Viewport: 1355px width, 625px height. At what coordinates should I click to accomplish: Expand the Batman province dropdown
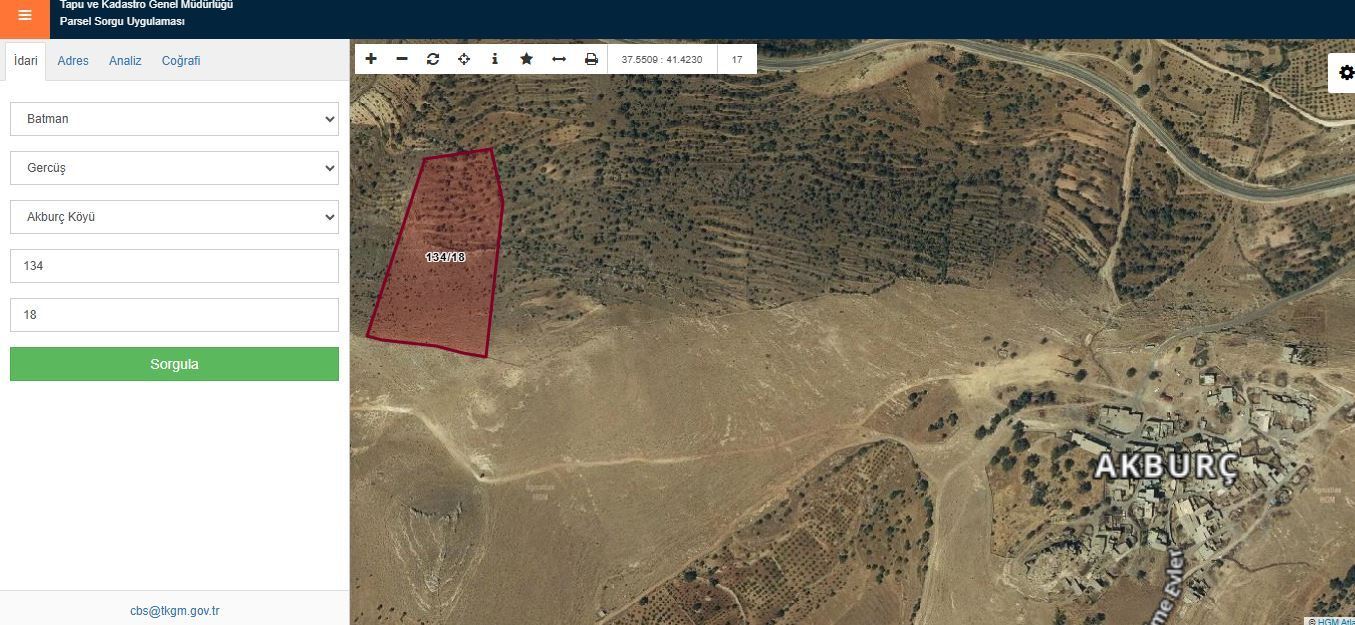click(x=174, y=119)
